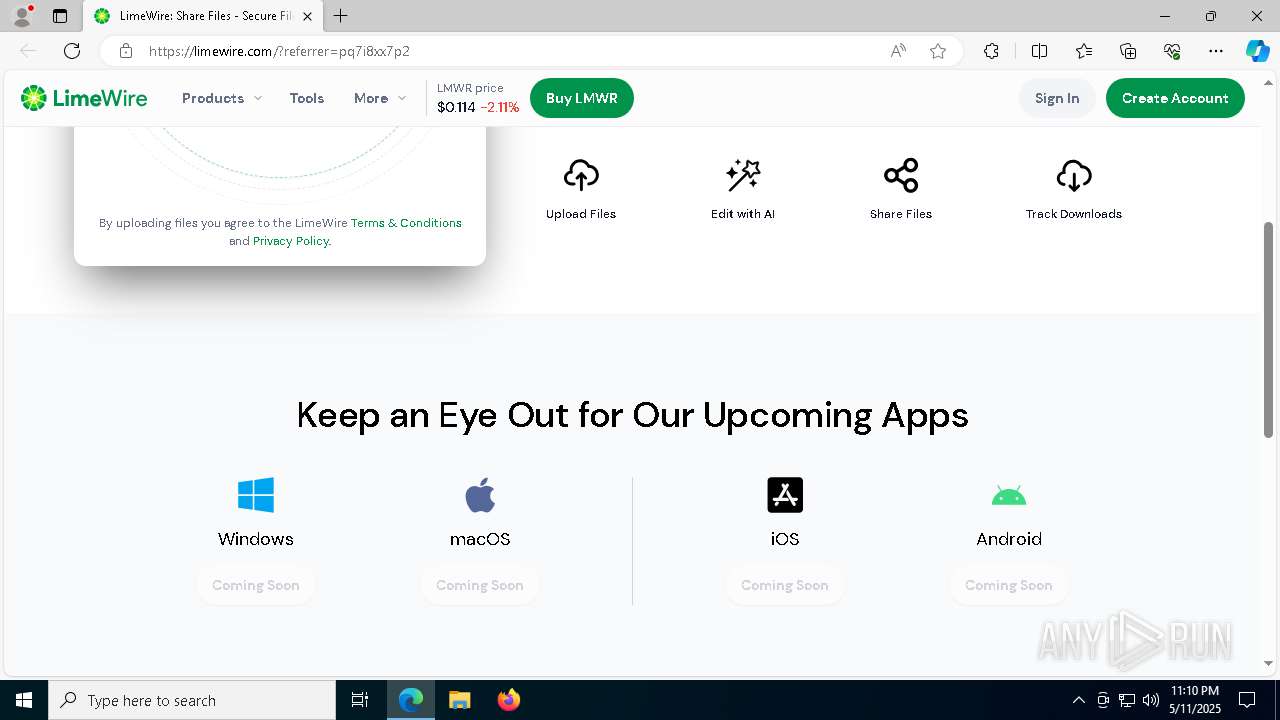The width and height of the screenshot is (1280, 720).
Task: Click the taskbar search box
Action: coord(192,700)
